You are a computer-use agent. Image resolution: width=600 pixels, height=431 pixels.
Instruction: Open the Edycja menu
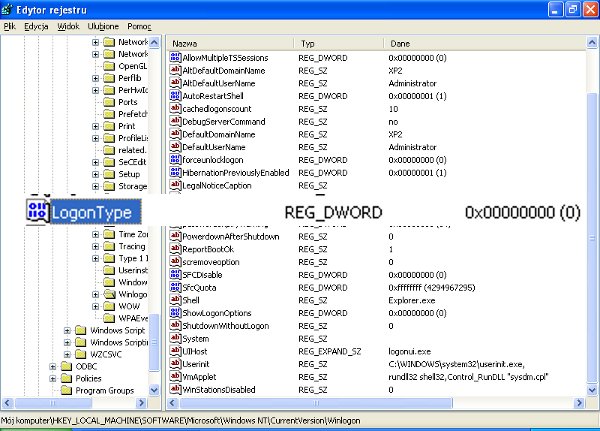click(x=36, y=26)
